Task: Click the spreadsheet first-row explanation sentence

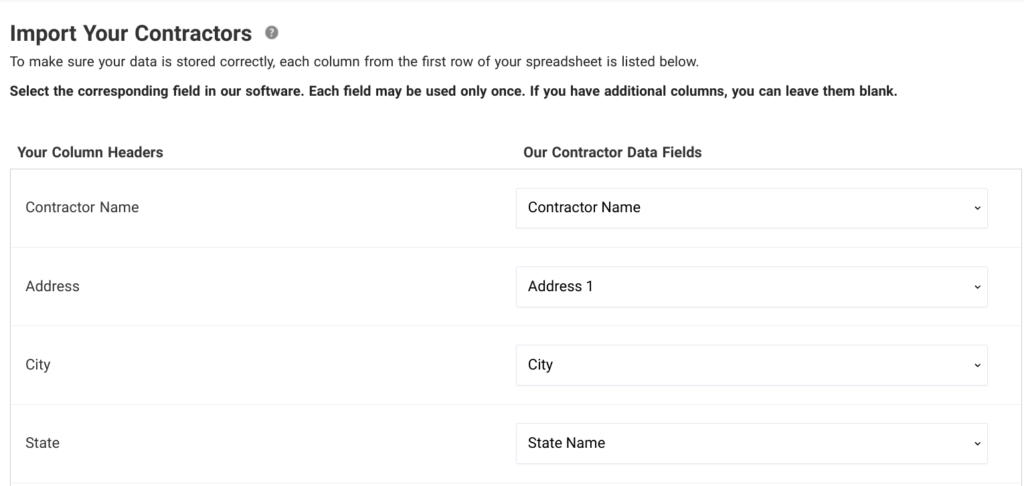Action: pos(354,62)
